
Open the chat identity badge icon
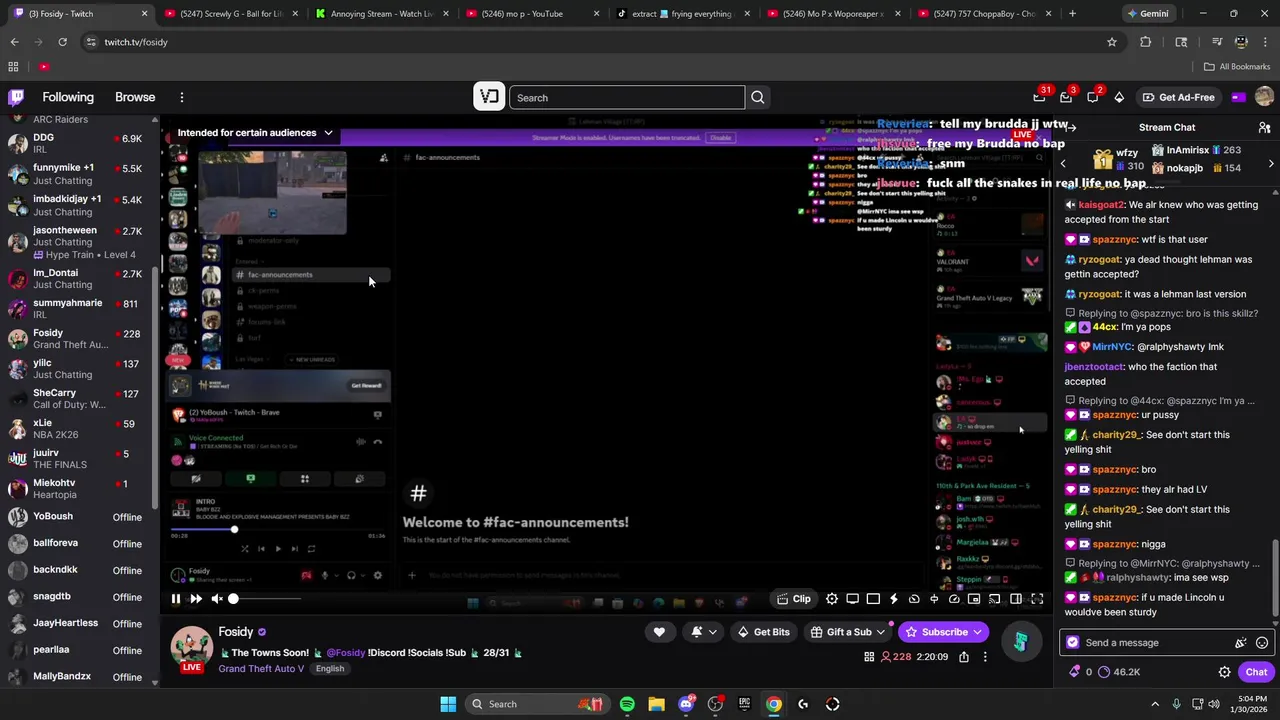pos(1073,643)
